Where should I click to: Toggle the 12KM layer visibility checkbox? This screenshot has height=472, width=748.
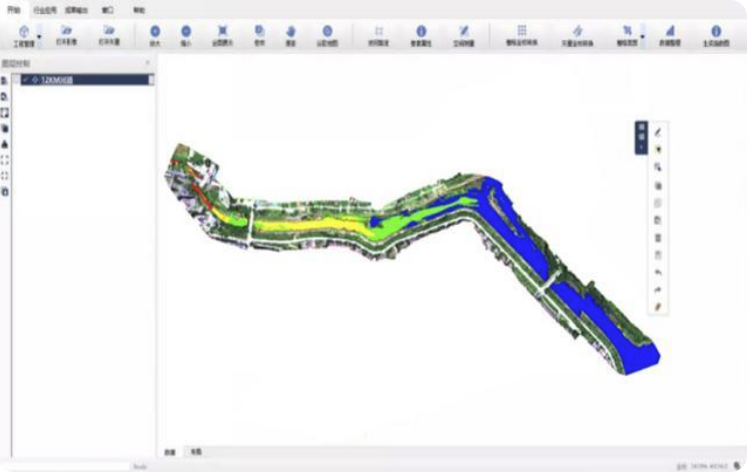coord(26,80)
